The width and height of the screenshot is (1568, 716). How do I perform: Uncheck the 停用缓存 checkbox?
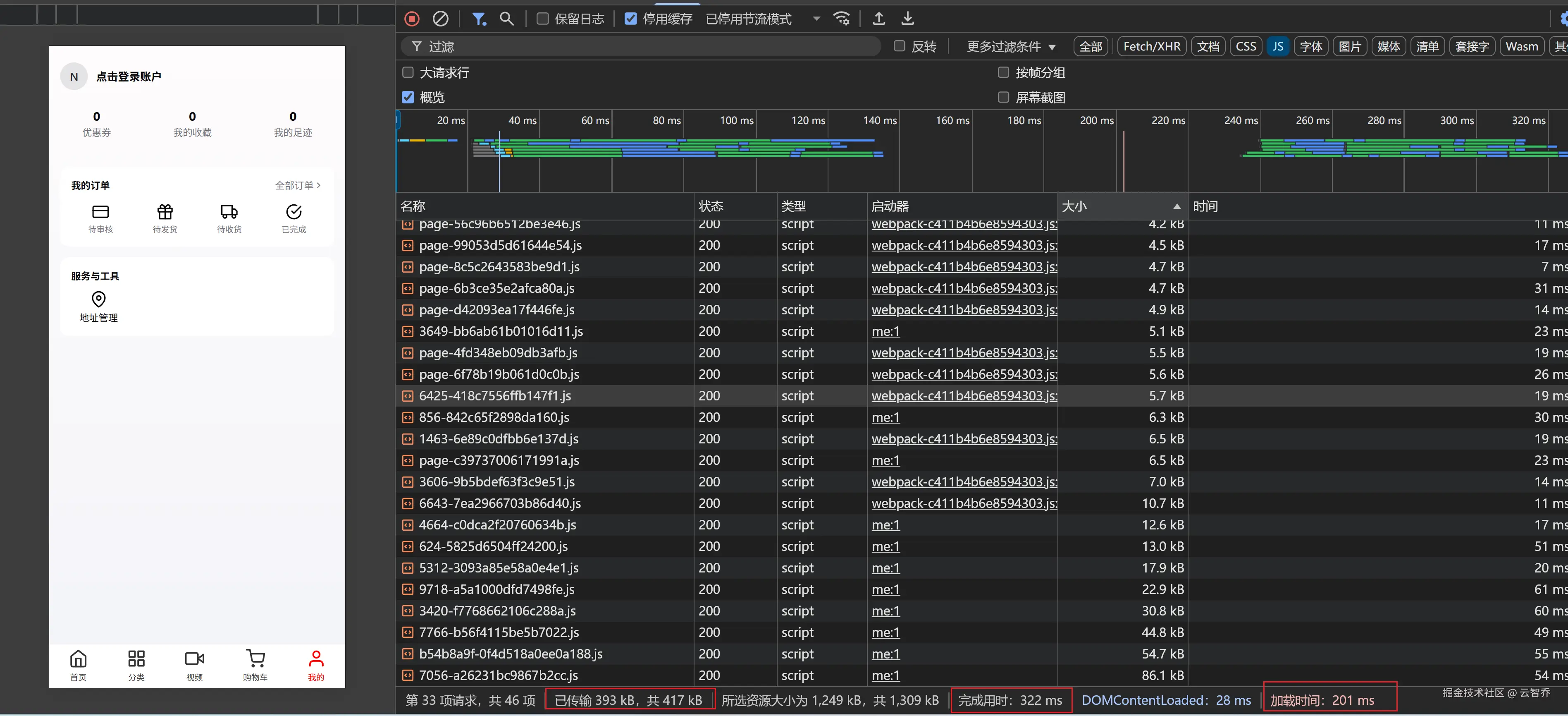(630, 19)
